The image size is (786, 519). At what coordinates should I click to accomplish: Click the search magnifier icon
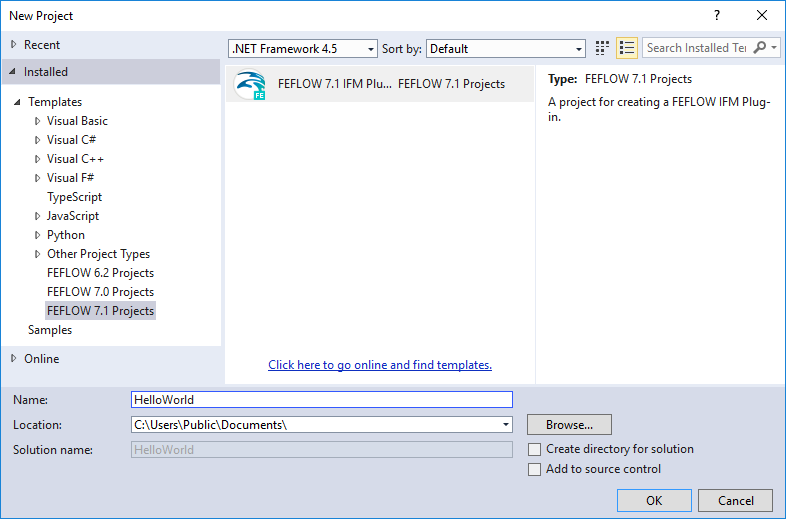(x=759, y=48)
